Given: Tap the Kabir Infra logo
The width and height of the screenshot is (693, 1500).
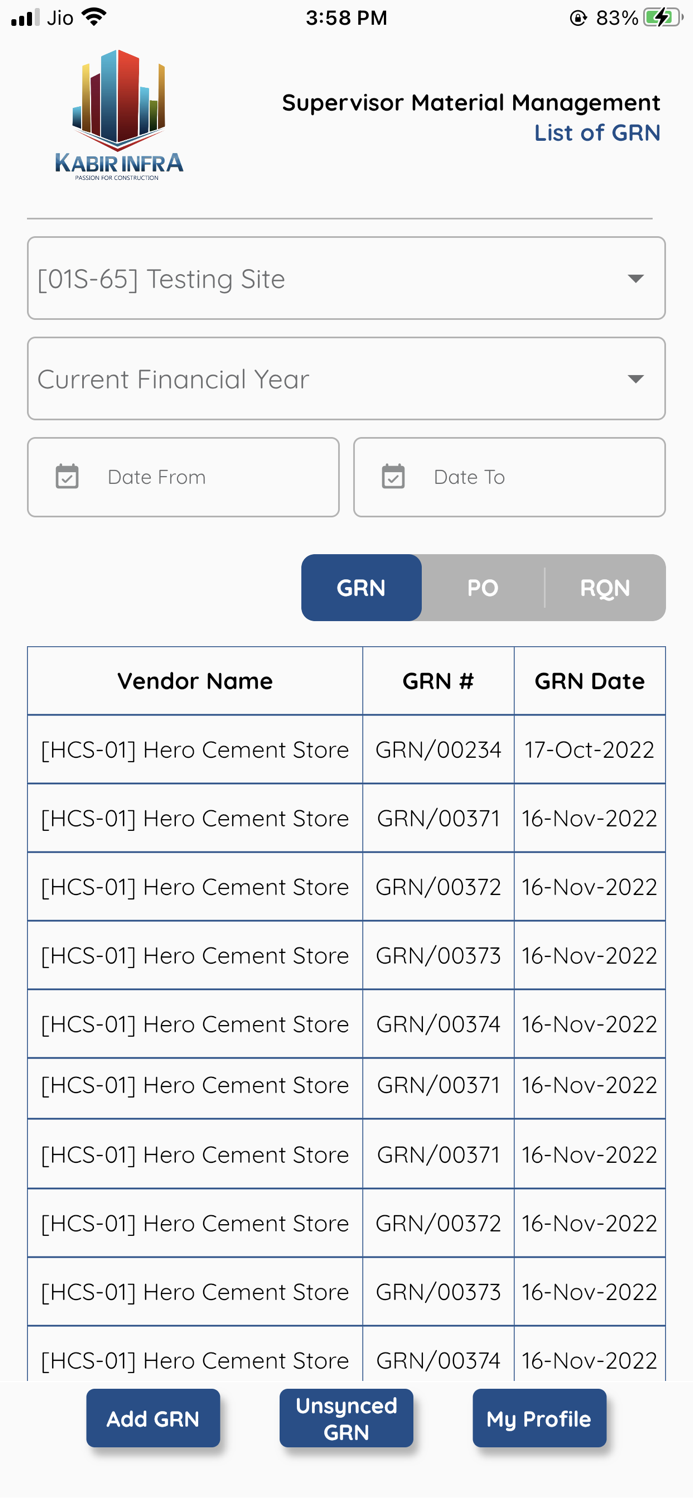Looking at the screenshot, I should point(119,114).
